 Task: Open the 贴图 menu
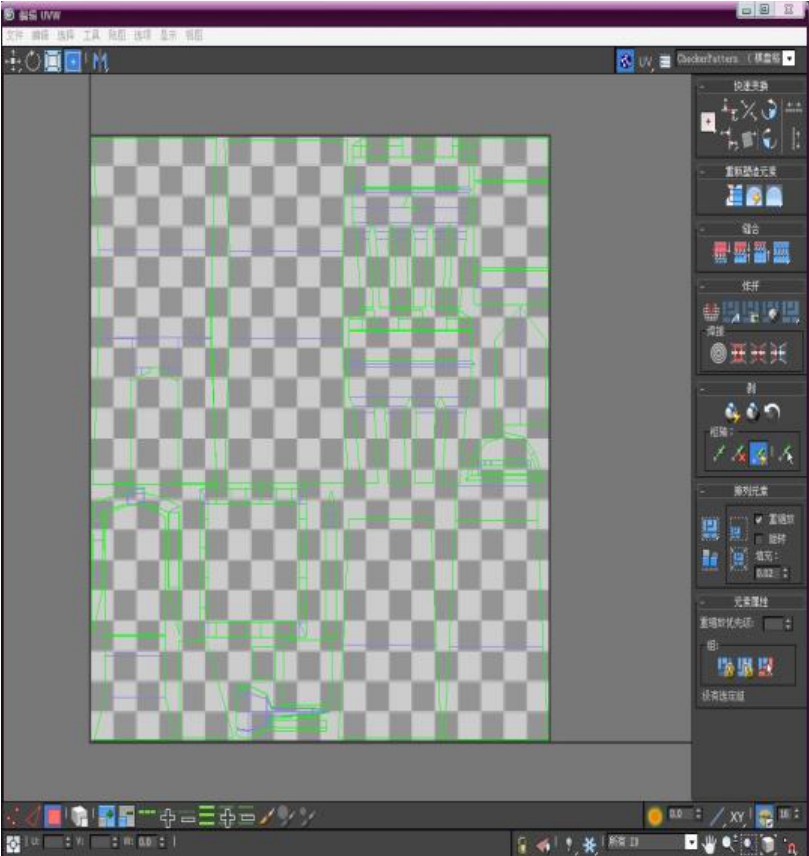pyautogui.click(x=117, y=35)
